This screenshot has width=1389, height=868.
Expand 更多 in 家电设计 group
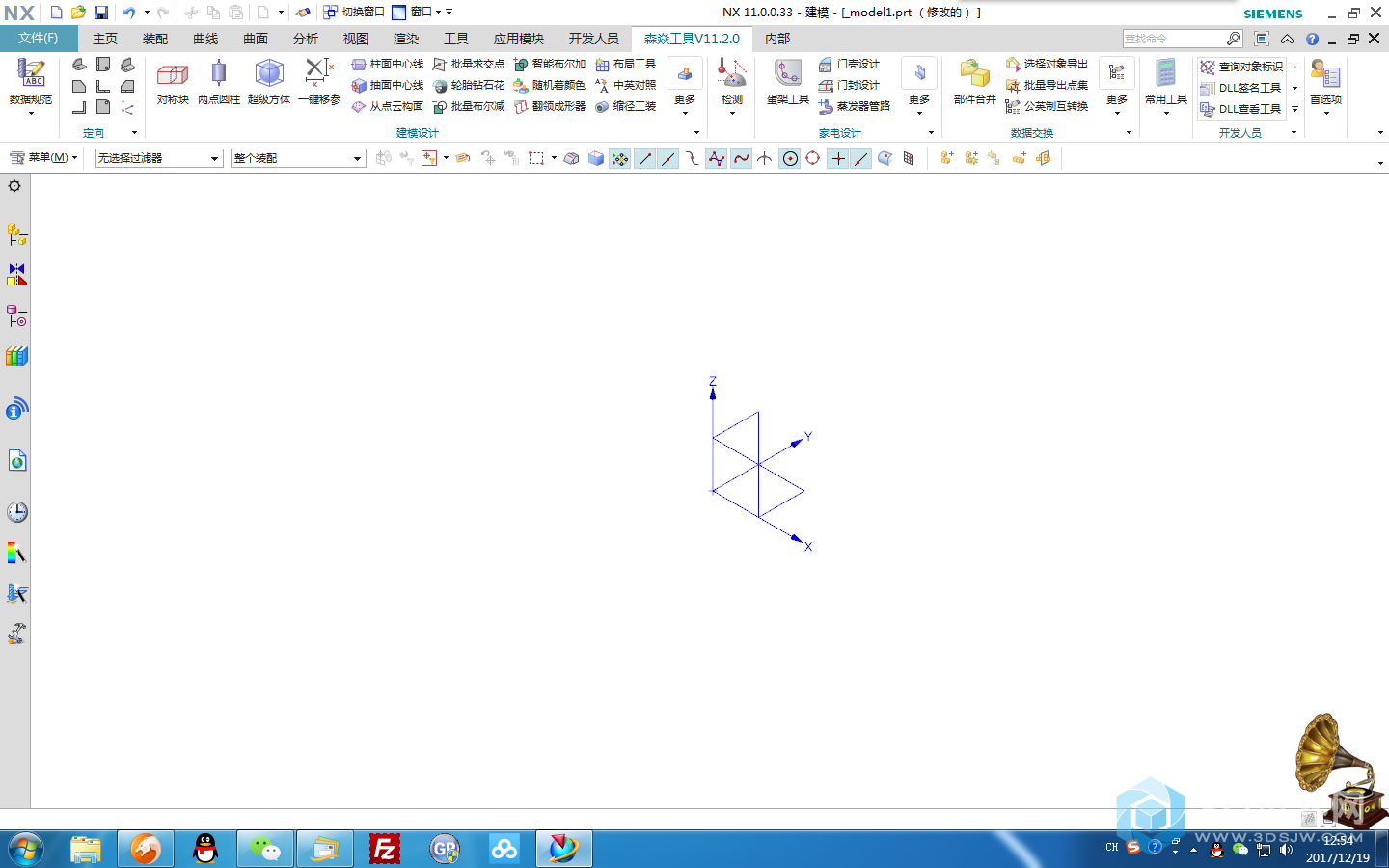pos(919,88)
